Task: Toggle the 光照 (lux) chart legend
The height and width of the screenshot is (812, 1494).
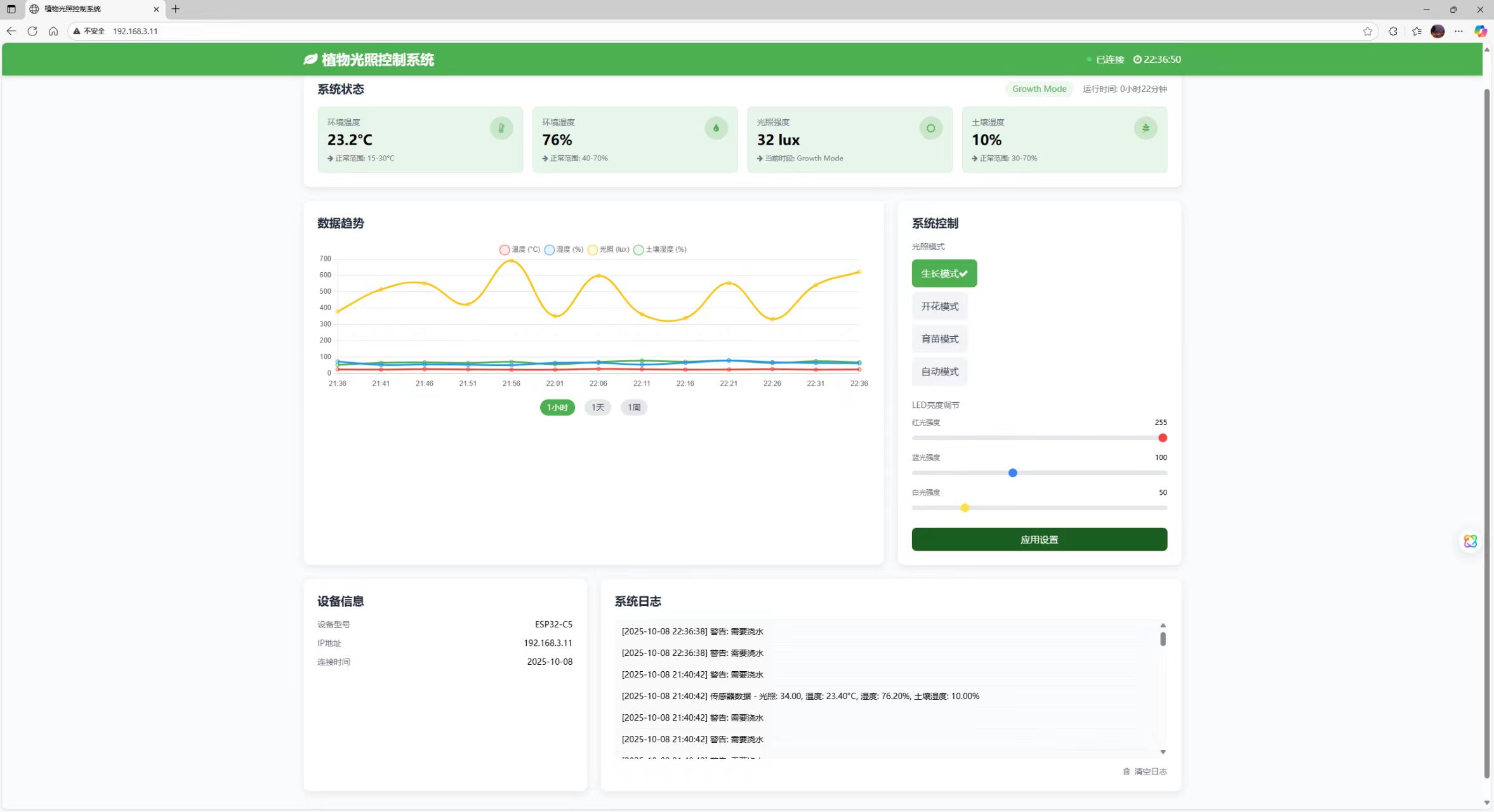Action: click(608, 249)
